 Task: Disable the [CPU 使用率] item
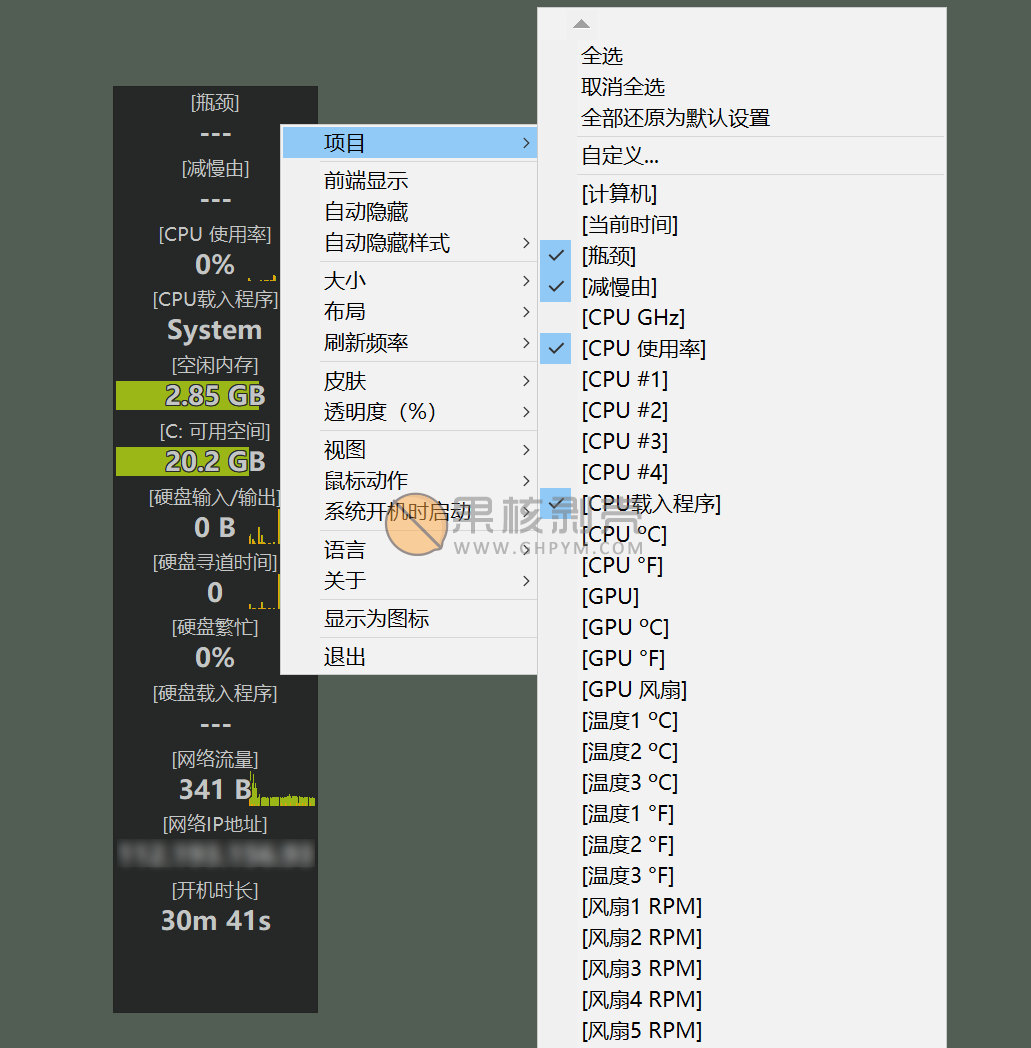click(641, 348)
